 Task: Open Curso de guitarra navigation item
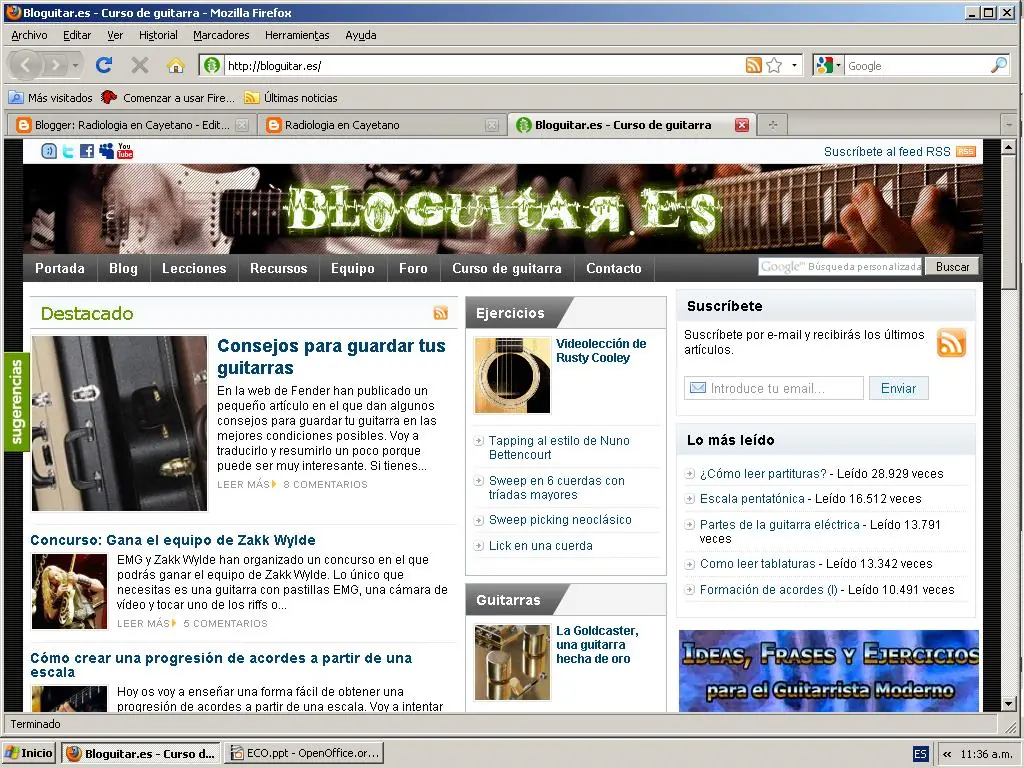coord(507,268)
